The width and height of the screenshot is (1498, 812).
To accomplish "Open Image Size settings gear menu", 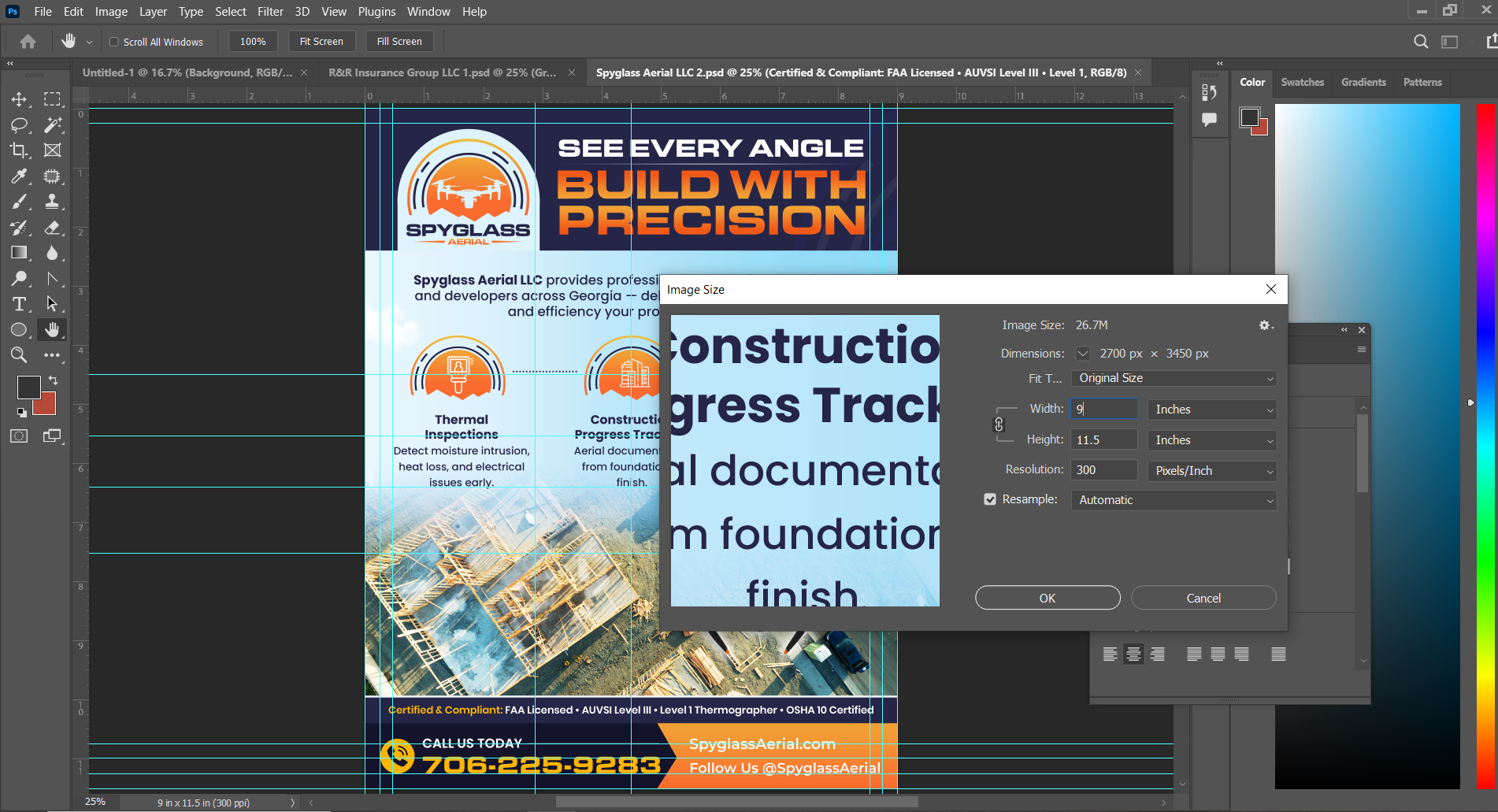I will 1266,325.
